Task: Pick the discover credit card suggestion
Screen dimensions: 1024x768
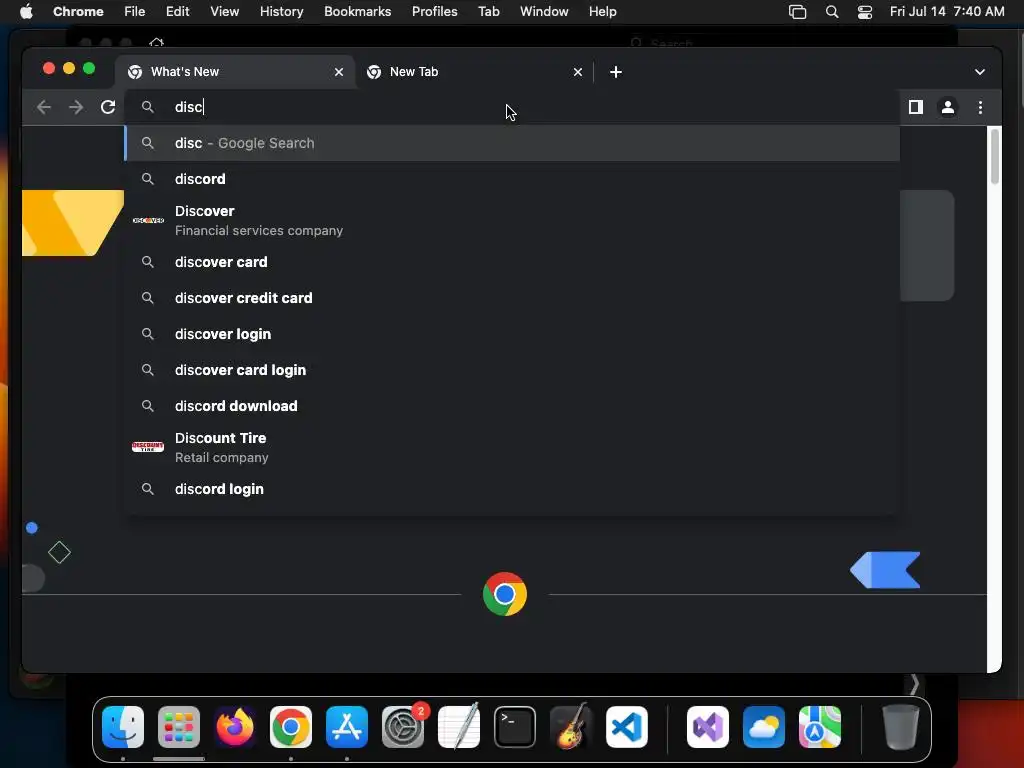Action: coord(511,298)
